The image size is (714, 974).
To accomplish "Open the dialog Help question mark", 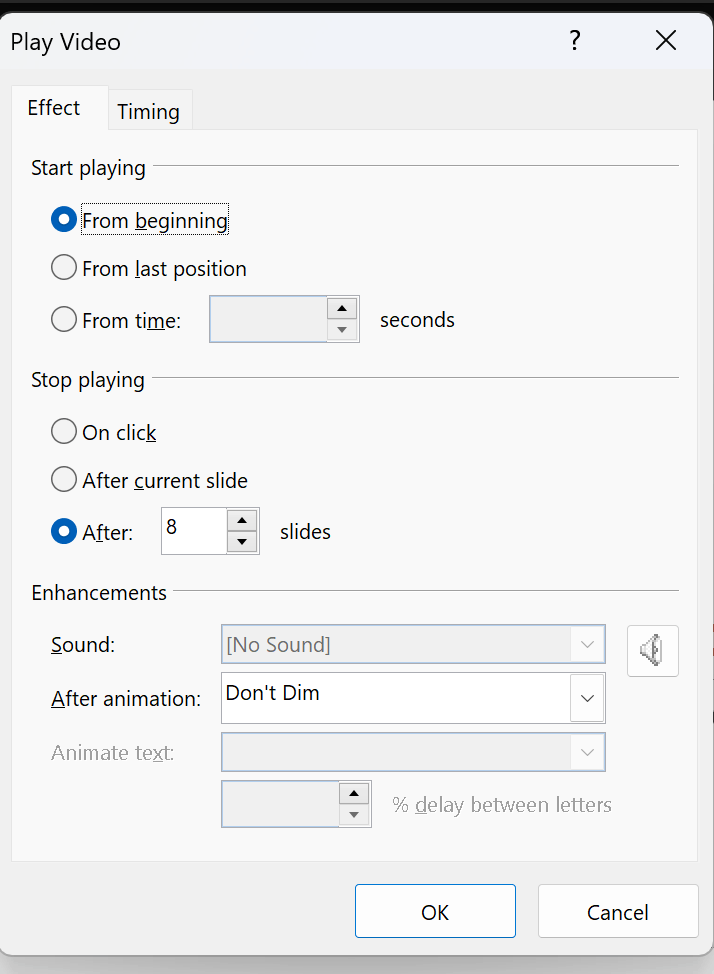I will click(575, 41).
